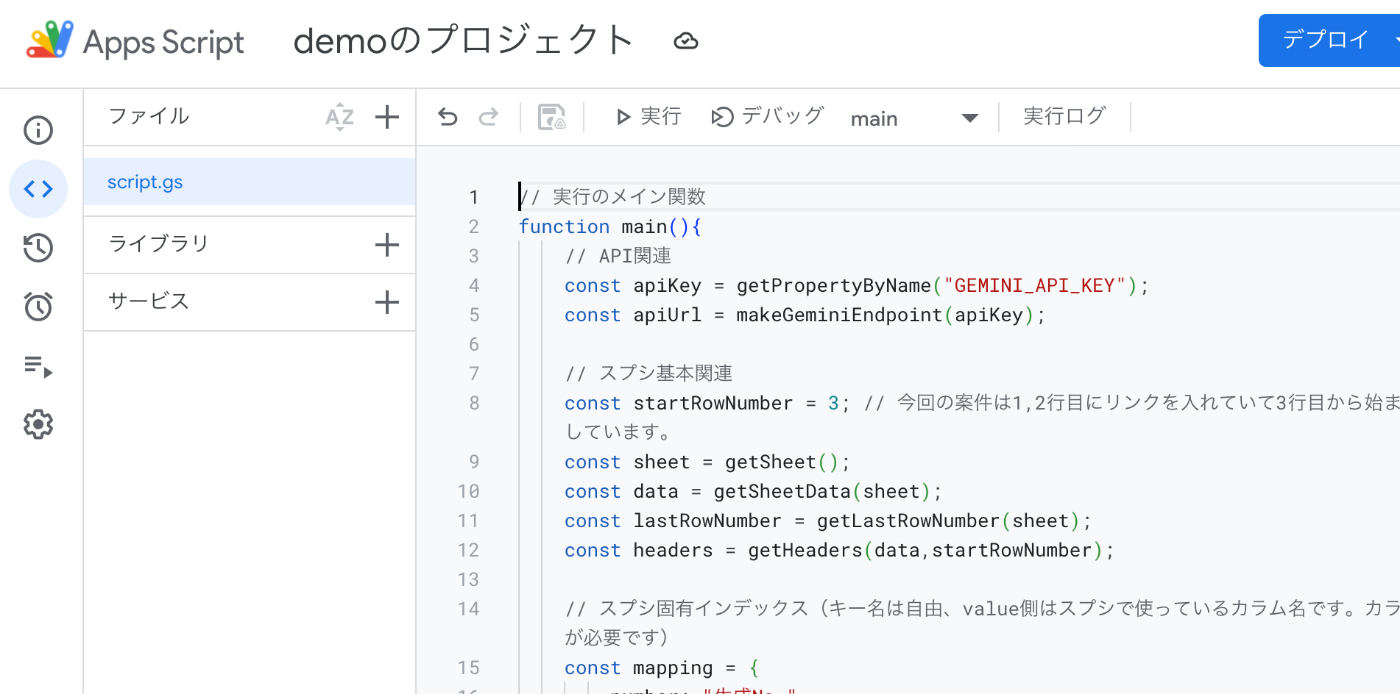The height and width of the screenshot is (694, 1400).
Task: Click the // スプシ基本関連 comment
Action: click(649, 374)
